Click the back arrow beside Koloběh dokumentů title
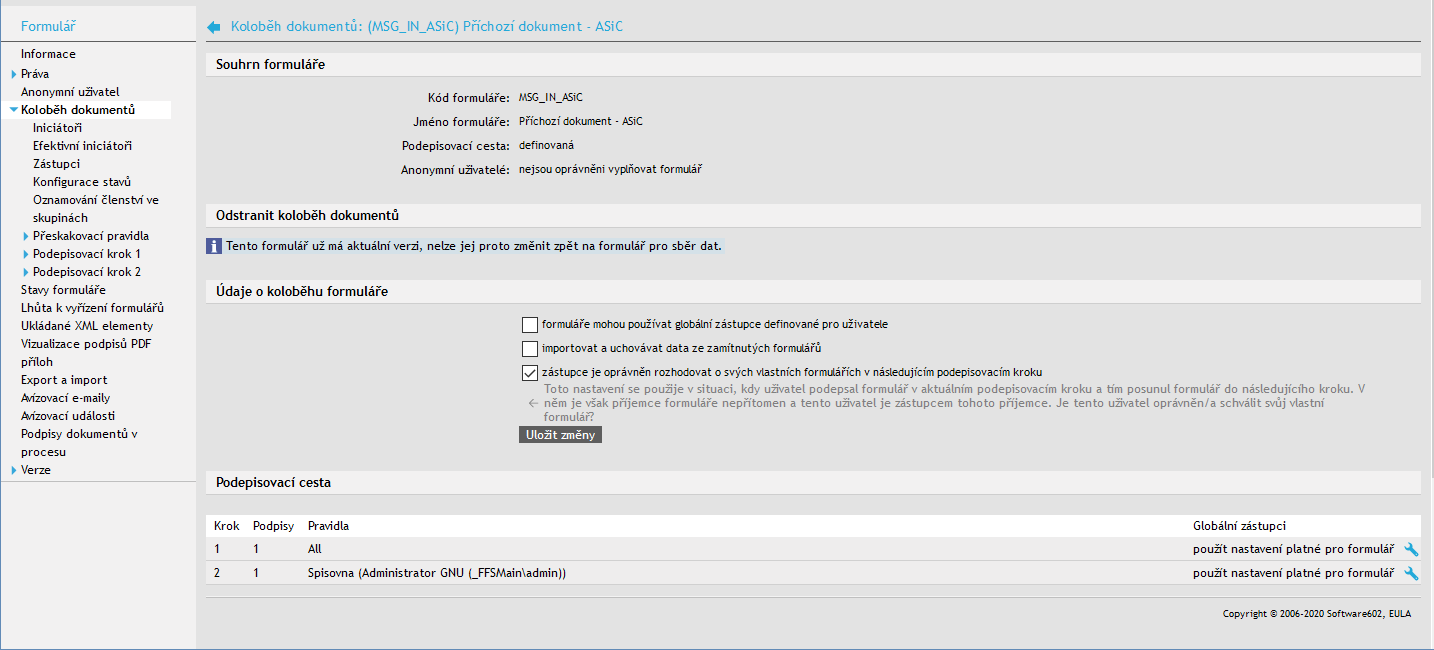This screenshot has height=650, width=1434. pyautogui.click(x=213, y=27)
